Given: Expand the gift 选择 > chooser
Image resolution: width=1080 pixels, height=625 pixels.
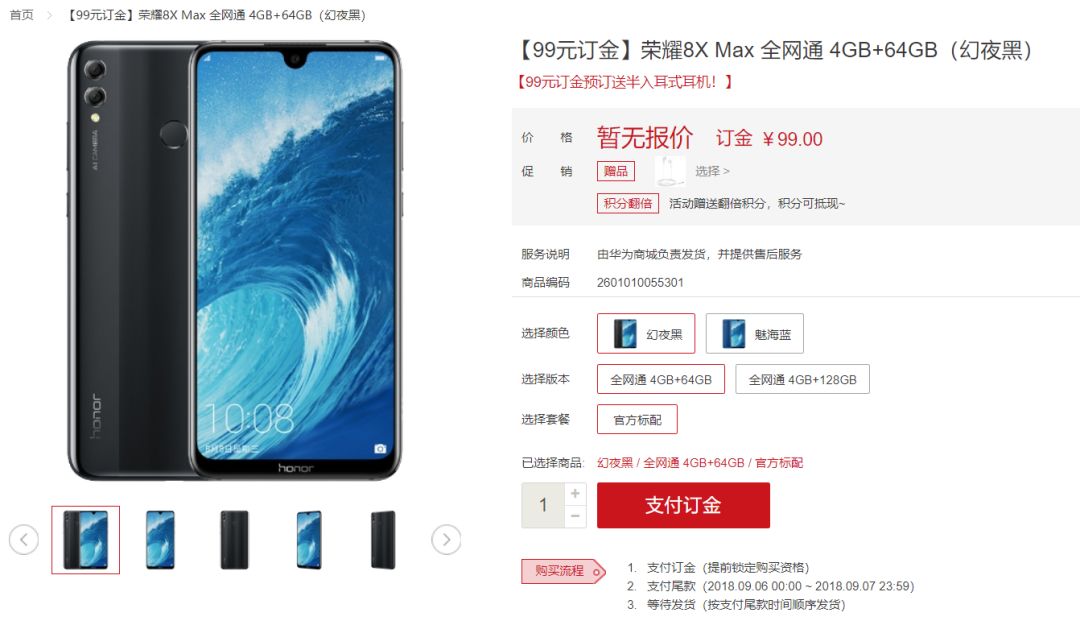Looking at the screenshot, I should 712,171.
